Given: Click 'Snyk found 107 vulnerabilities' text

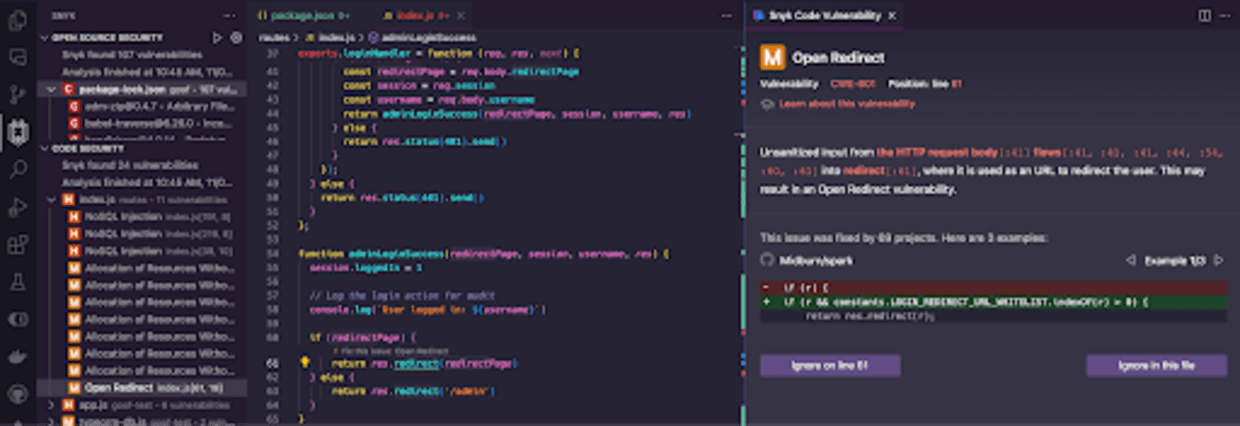Looking at the screenshot, I should tap(130, 54).
